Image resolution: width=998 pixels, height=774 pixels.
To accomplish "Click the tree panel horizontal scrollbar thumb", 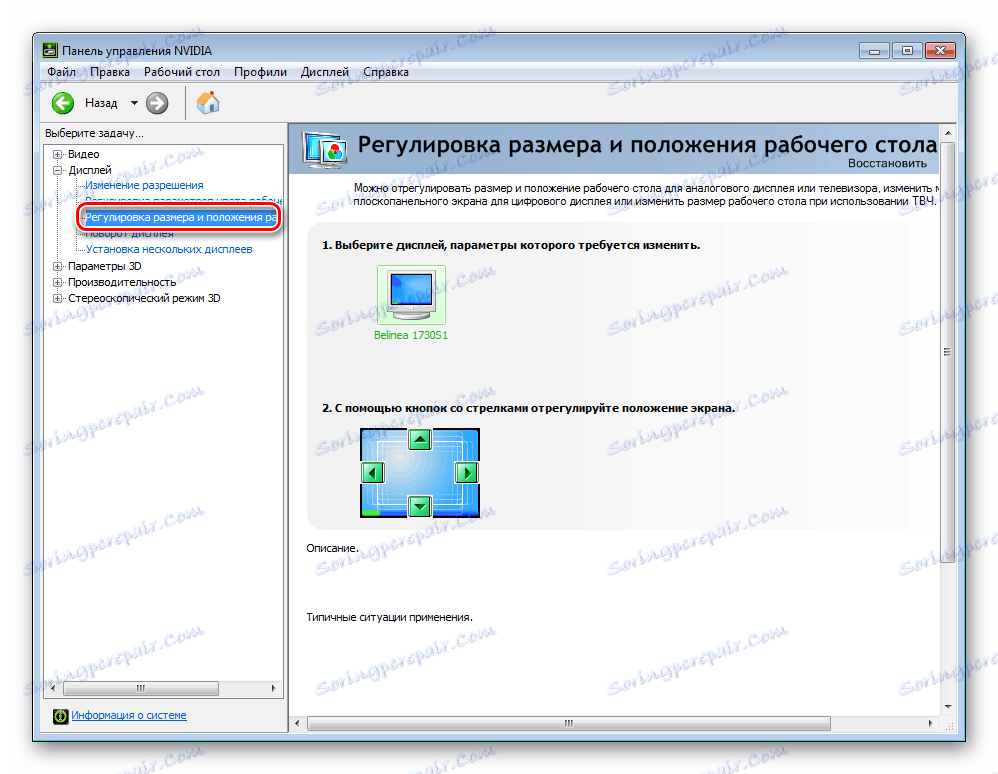I will (141, 689).
